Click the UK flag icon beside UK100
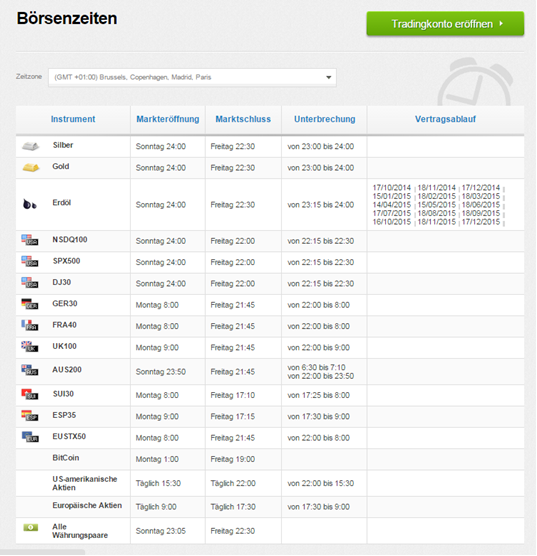The height and width of the screenshot is (556, 537). coord(30,346)
